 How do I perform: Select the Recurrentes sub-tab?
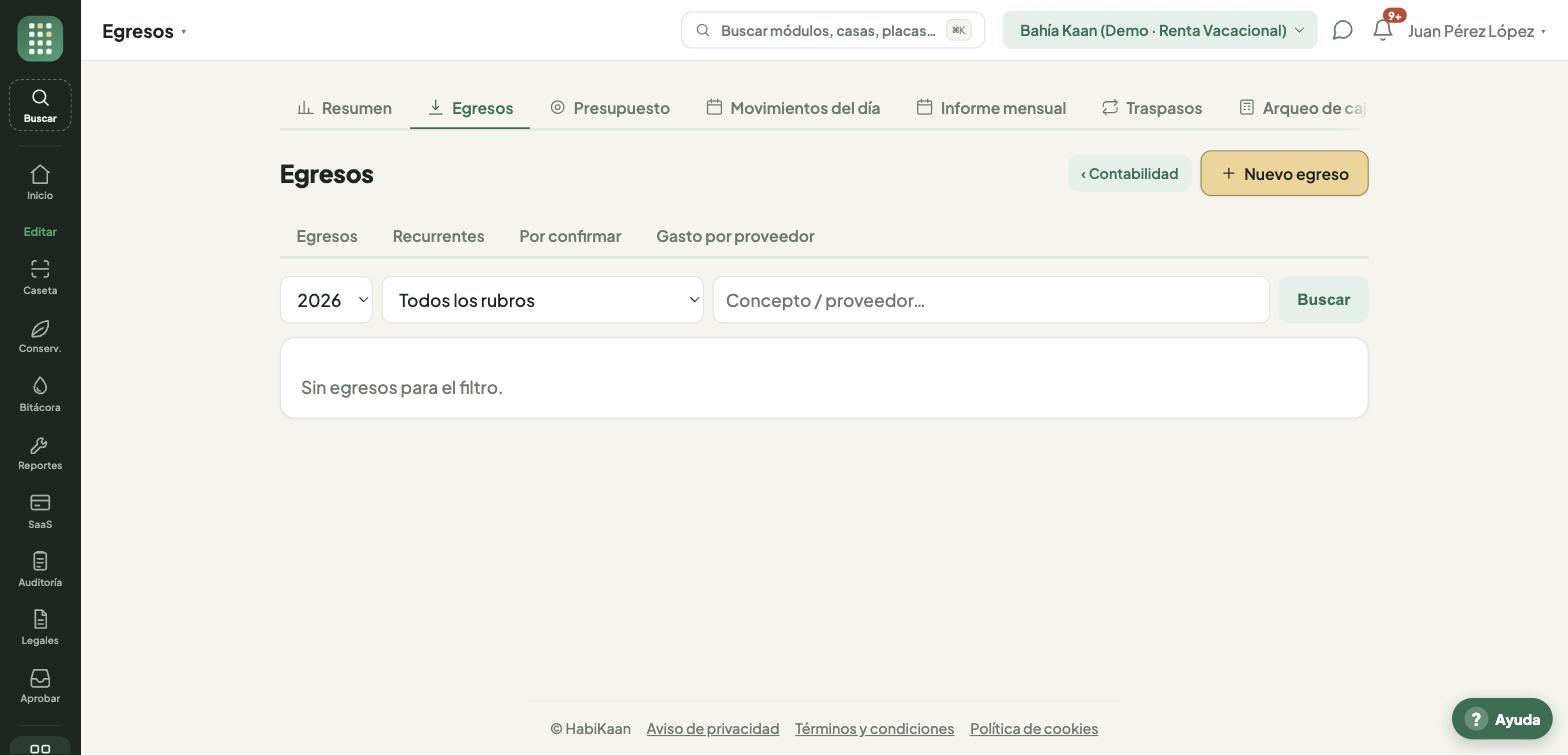click(x=438, y=236)
